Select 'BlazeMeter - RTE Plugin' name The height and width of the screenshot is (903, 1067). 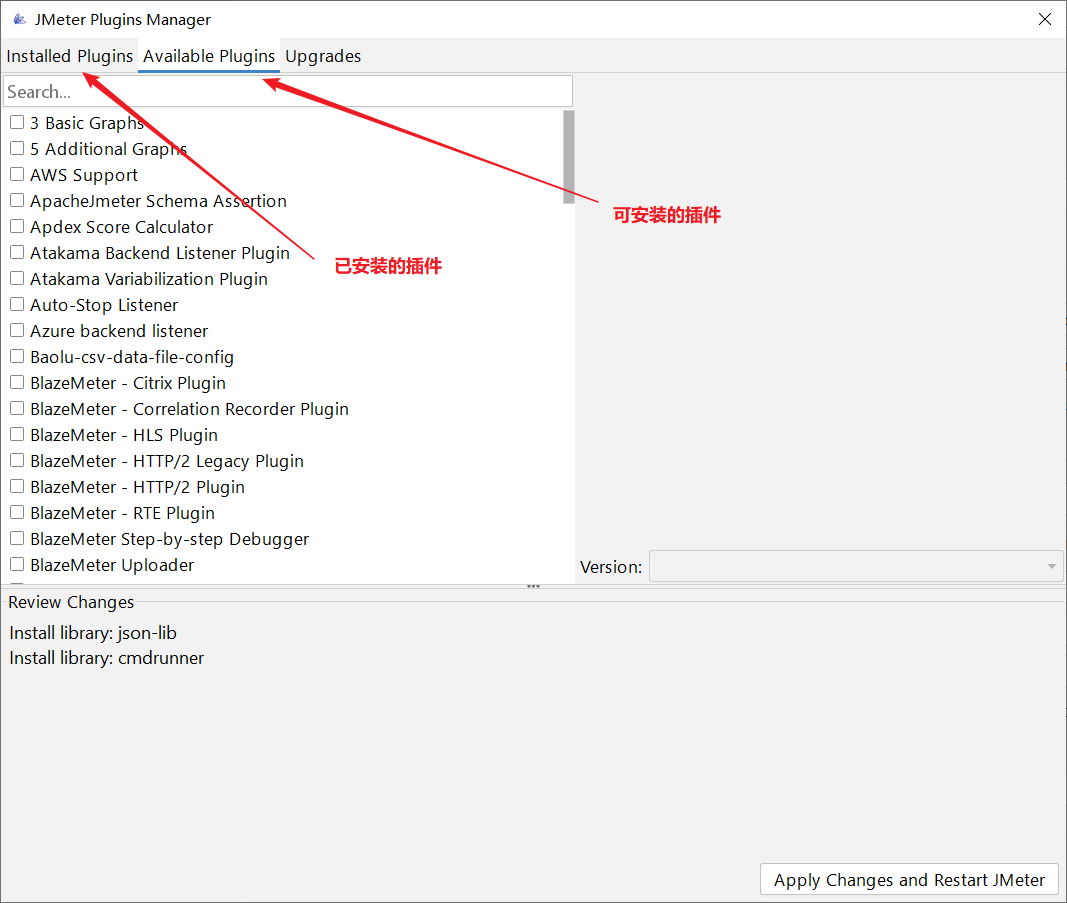(122, 513)
